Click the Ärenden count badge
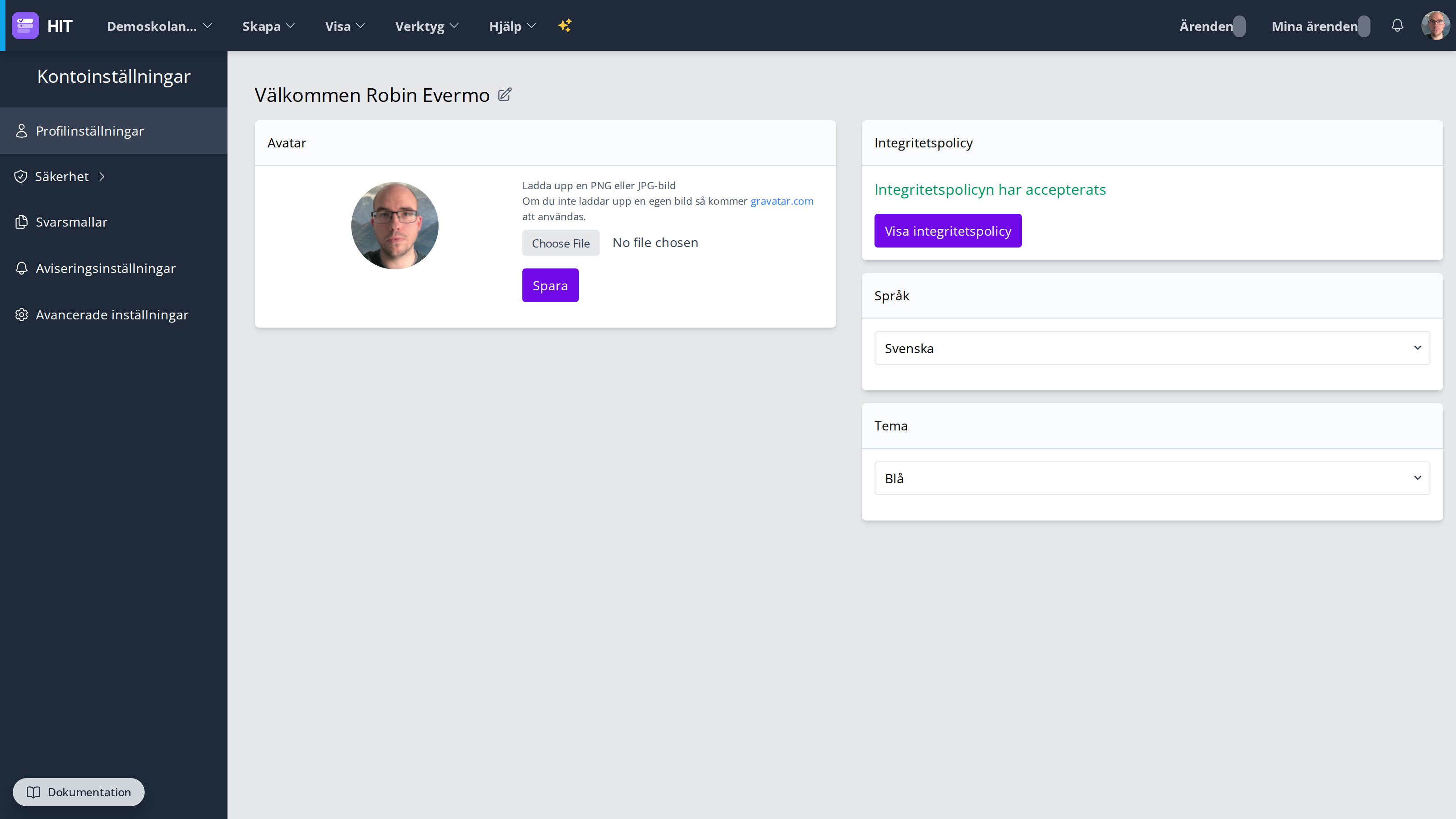1456x819 pixels. (1239, 26)
